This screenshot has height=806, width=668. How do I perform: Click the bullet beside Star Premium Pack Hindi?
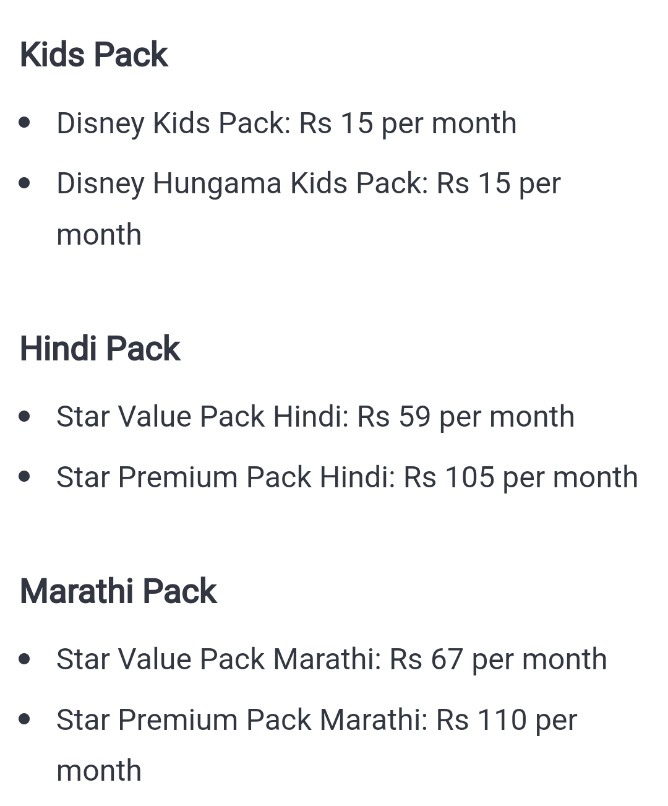pos(25,477)
